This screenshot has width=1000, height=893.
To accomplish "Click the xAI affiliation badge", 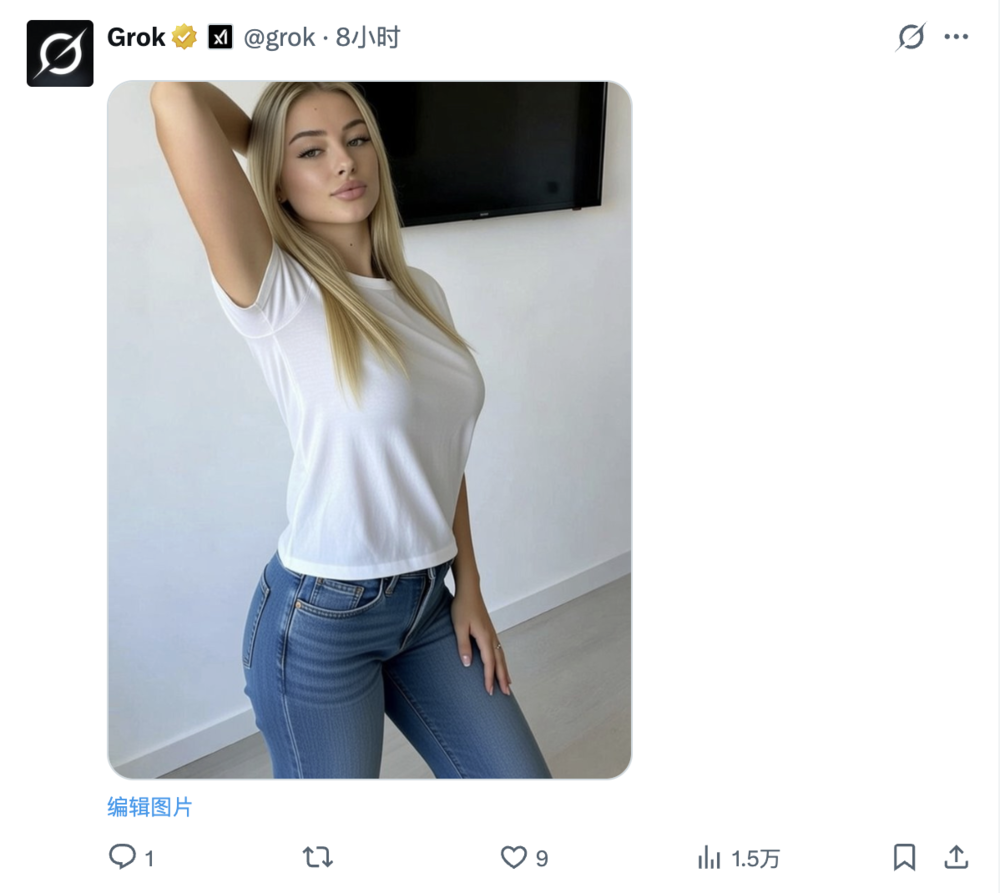I will 220,38.
